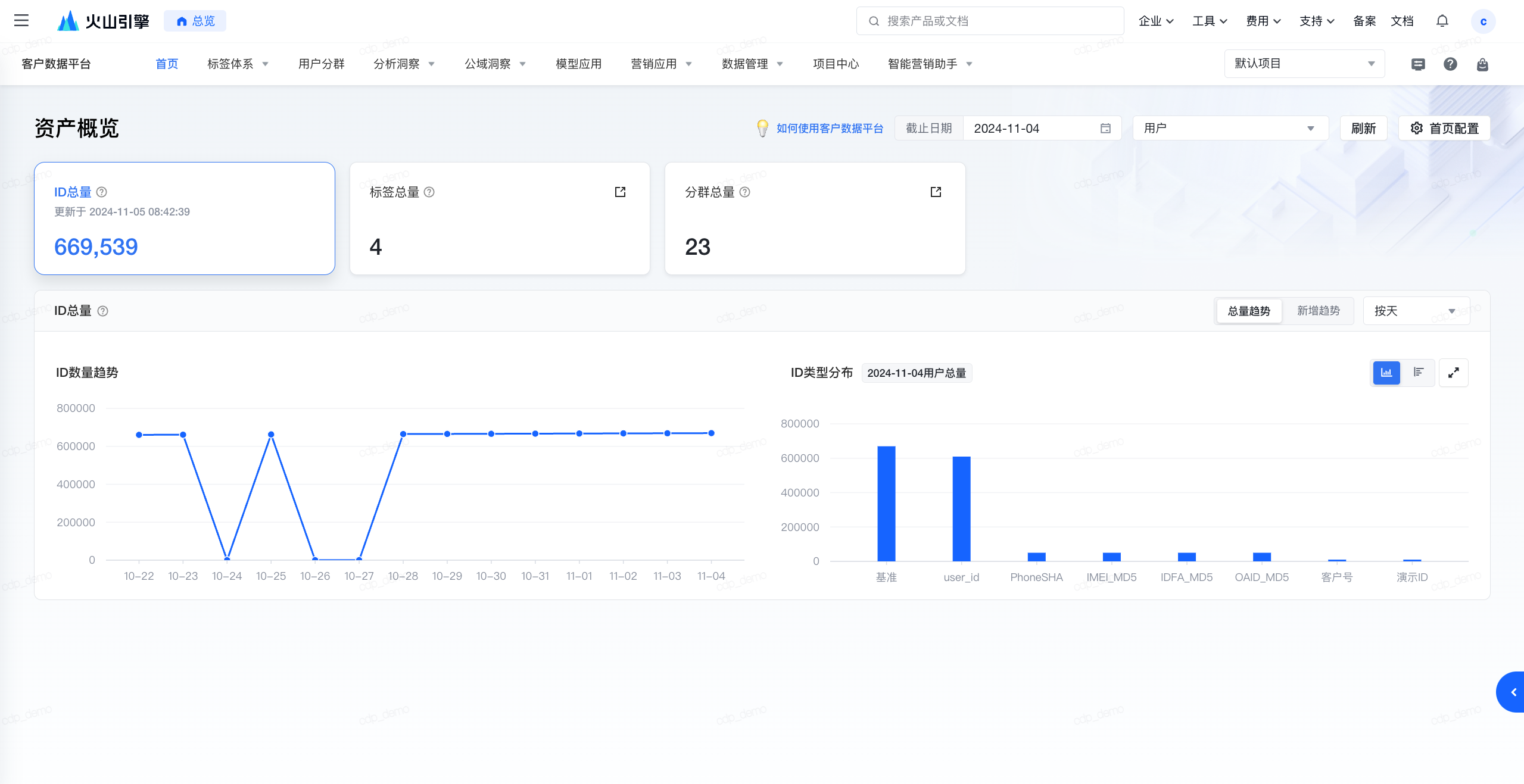The height and width of the screenshot is (784, 1524).
Task: Expand the 费用 dropdown
Action: click(1263, 21)
